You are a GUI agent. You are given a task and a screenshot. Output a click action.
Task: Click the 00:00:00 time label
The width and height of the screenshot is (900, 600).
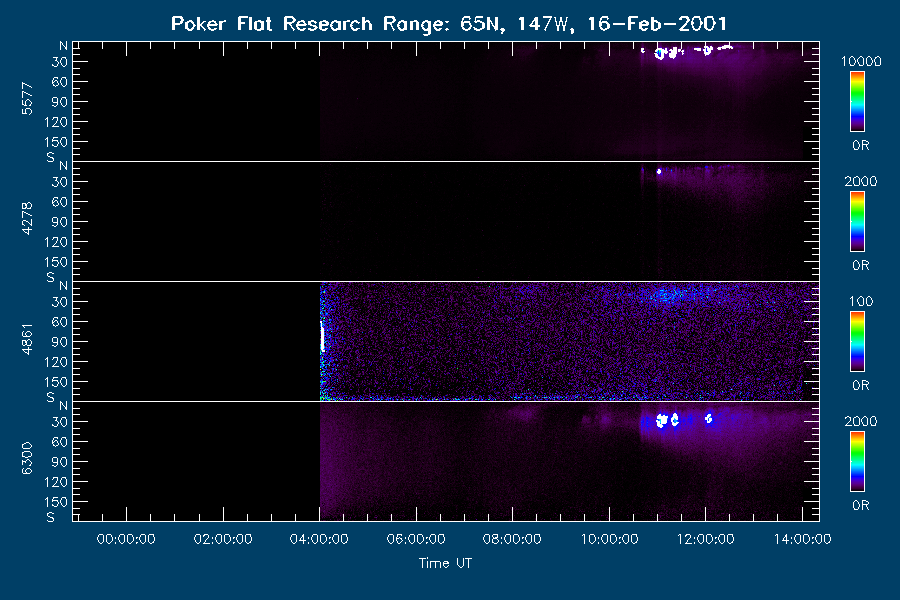(126, 539)
